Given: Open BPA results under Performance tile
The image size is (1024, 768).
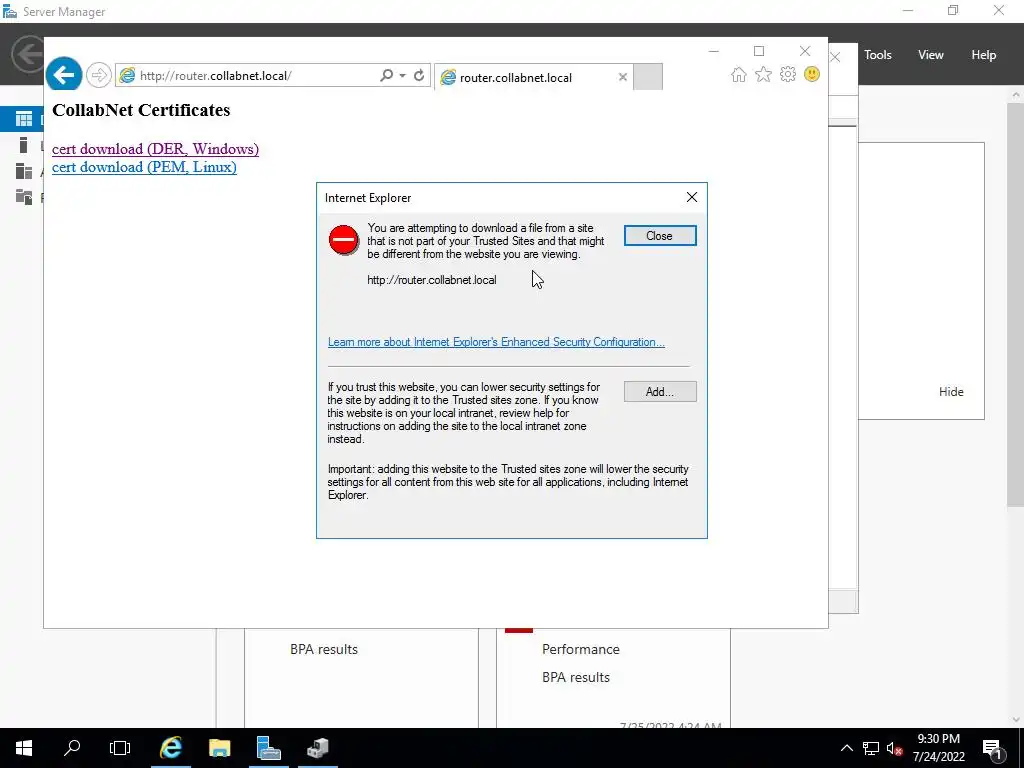Looking at the screenshot, I should coord(576,677).
